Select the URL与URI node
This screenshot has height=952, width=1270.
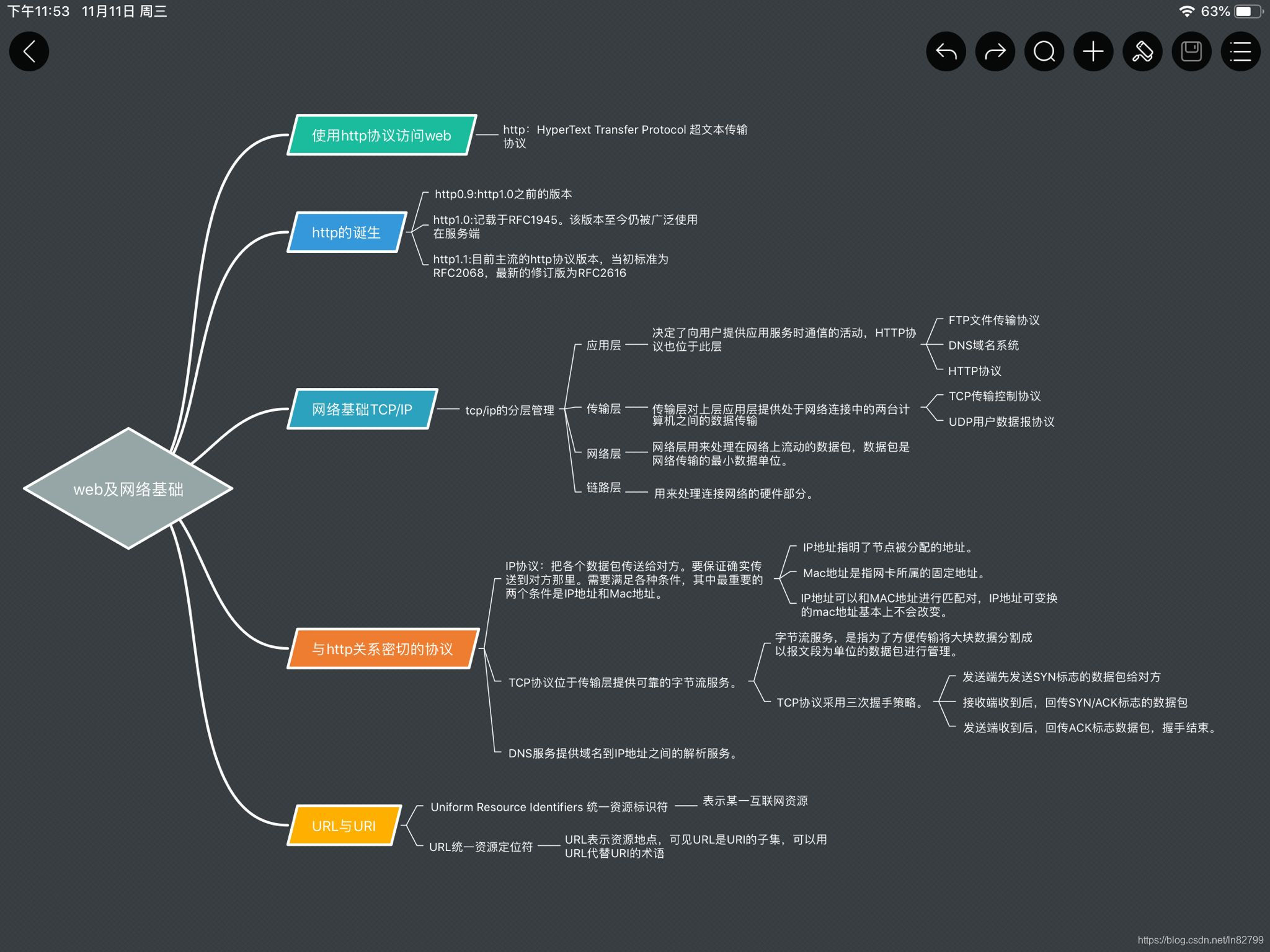(x=344, y=826)
